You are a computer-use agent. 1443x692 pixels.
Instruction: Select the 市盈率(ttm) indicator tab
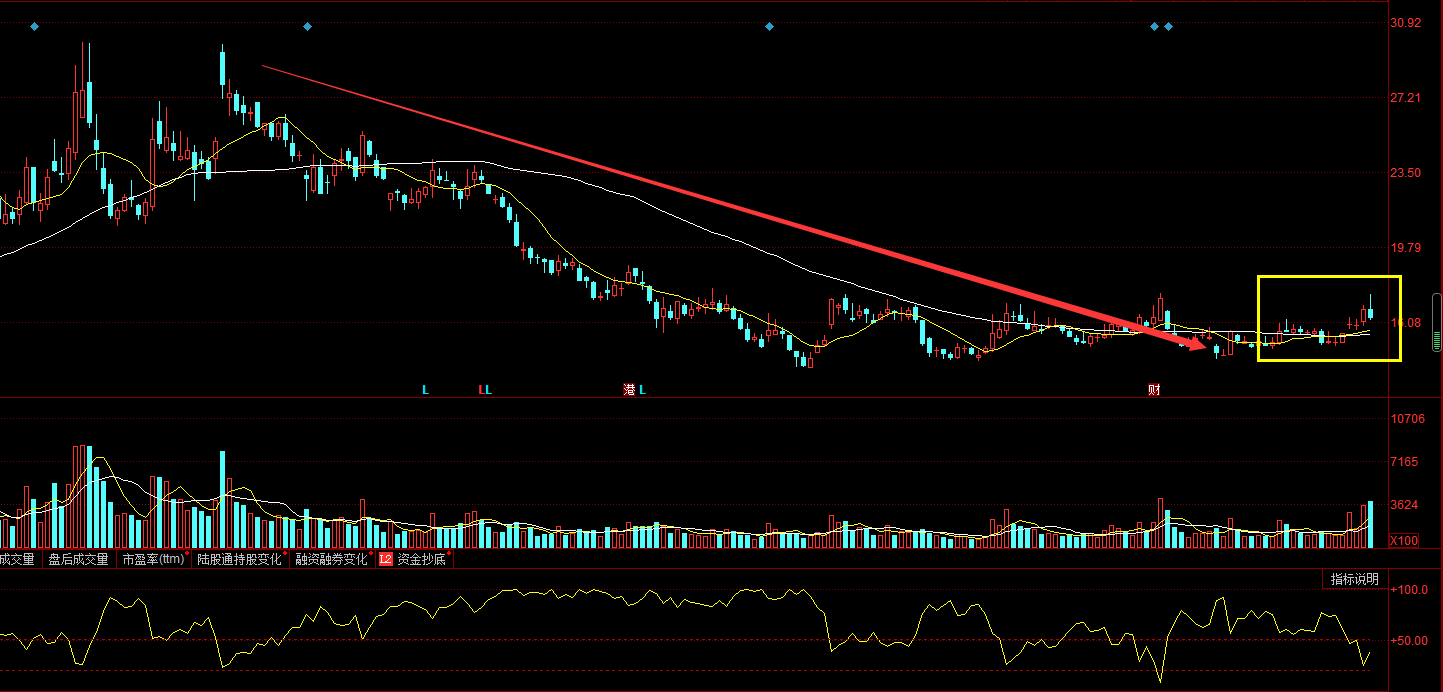154,560
